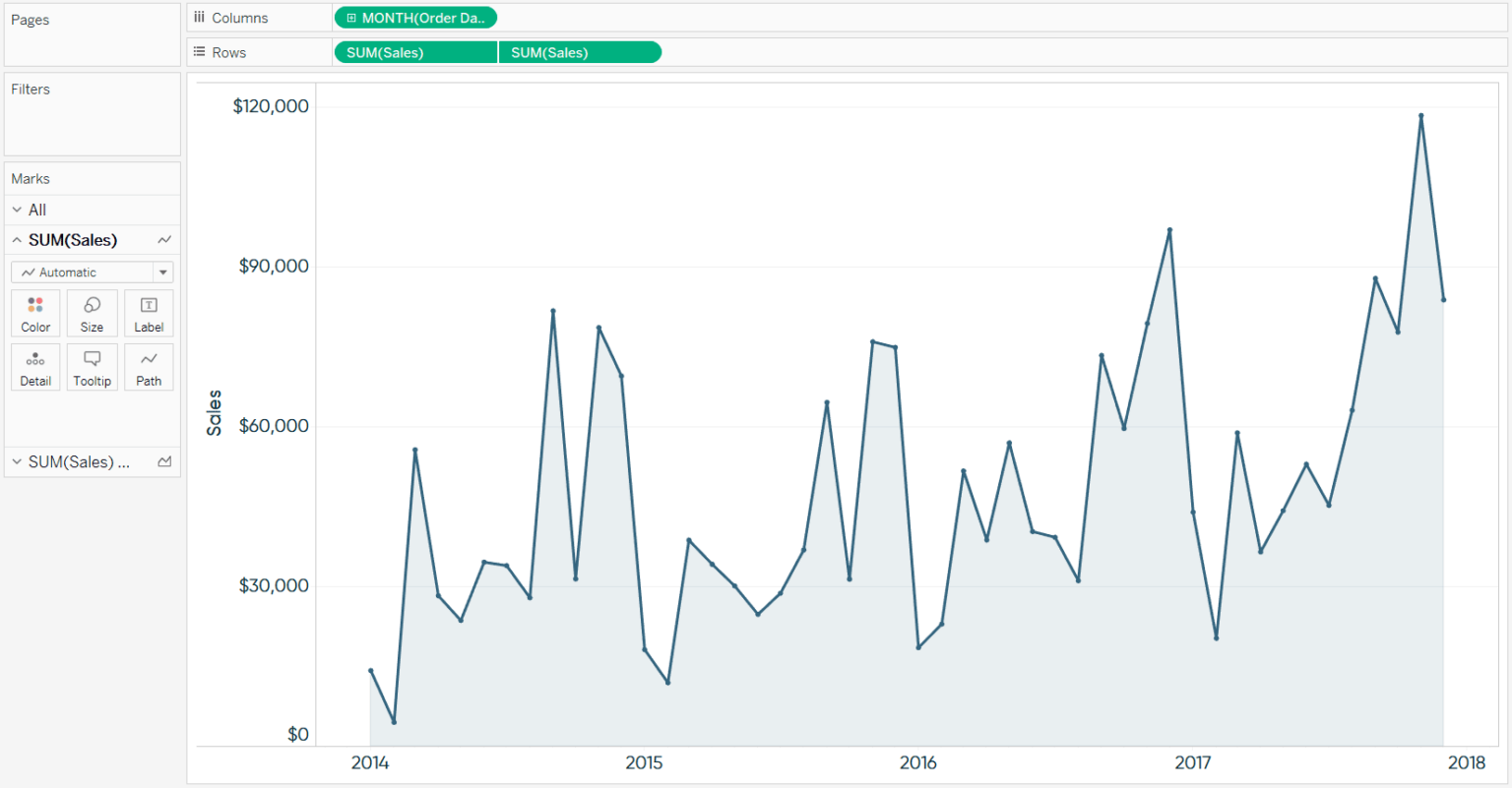Open the Path mark property
Screen dimensions: 1512x788
pyautogui.click(x=149, y=367)
